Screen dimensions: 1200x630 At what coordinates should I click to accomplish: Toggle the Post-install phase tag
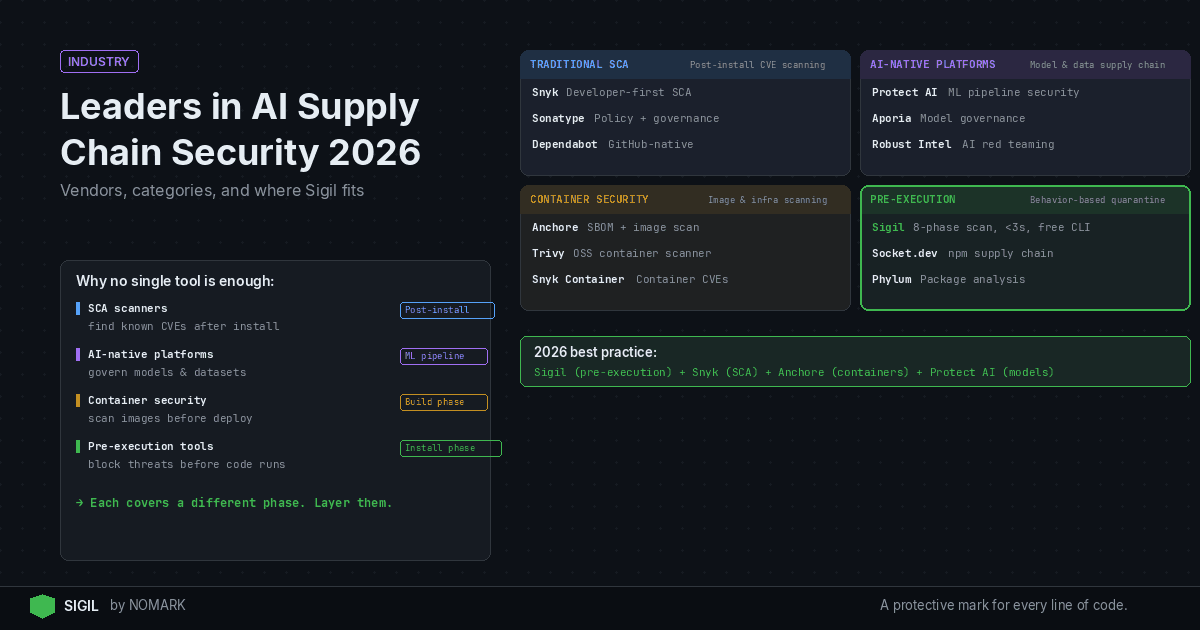[447, 310]
